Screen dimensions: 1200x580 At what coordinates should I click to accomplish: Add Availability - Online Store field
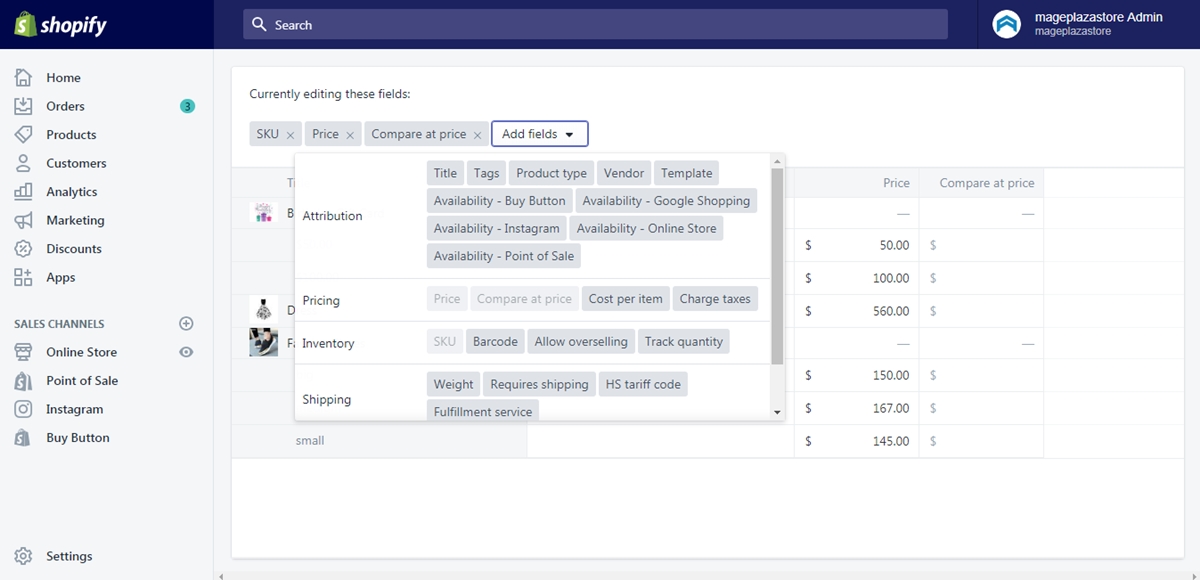pyautogui.click(x=646, y=228)
